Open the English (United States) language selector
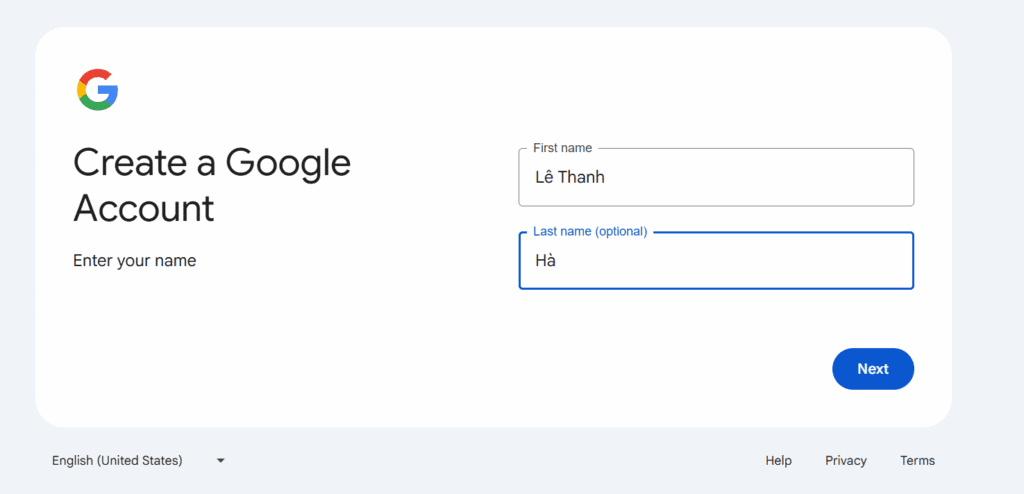 [x=118, y=461]
